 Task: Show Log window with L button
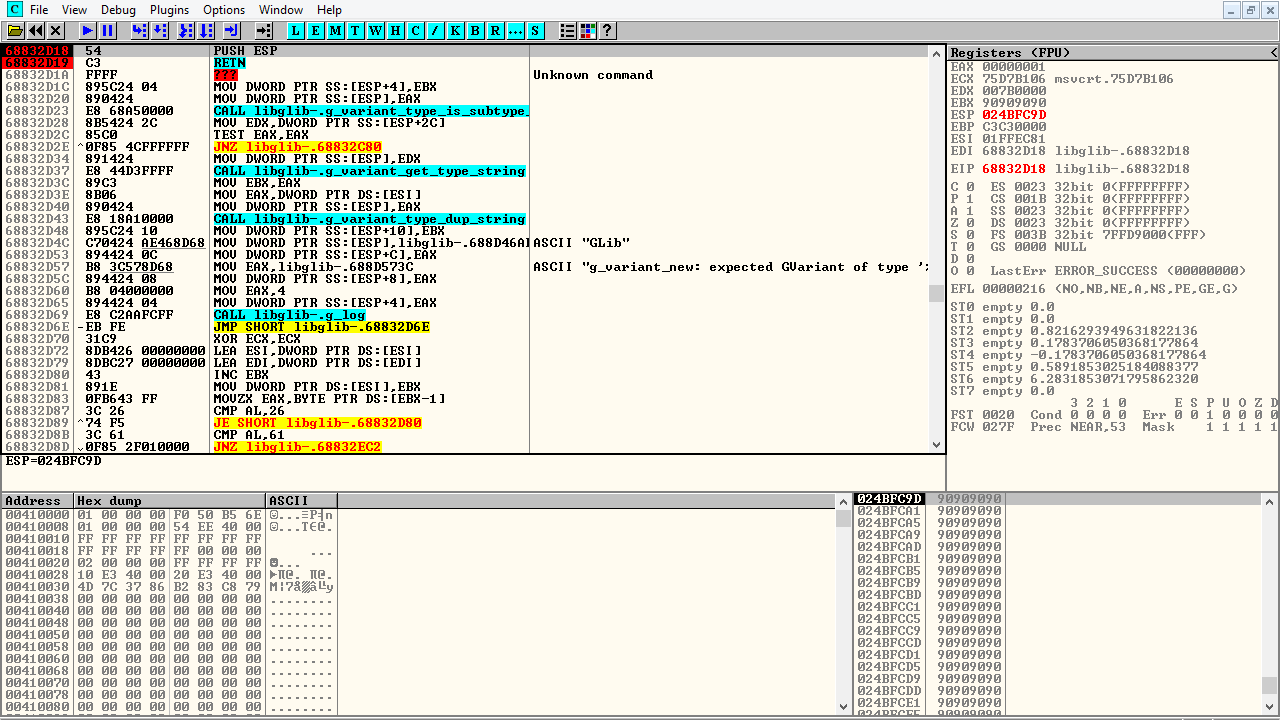tap(296, 31)
